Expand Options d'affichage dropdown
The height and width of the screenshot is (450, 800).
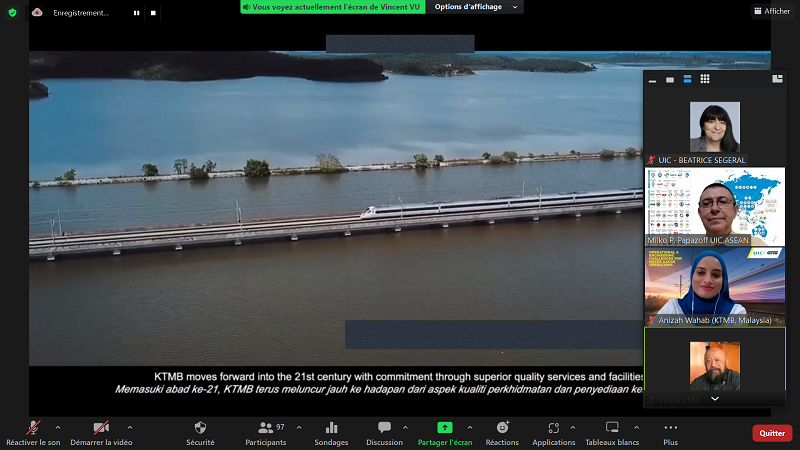(x=477, y=7)
